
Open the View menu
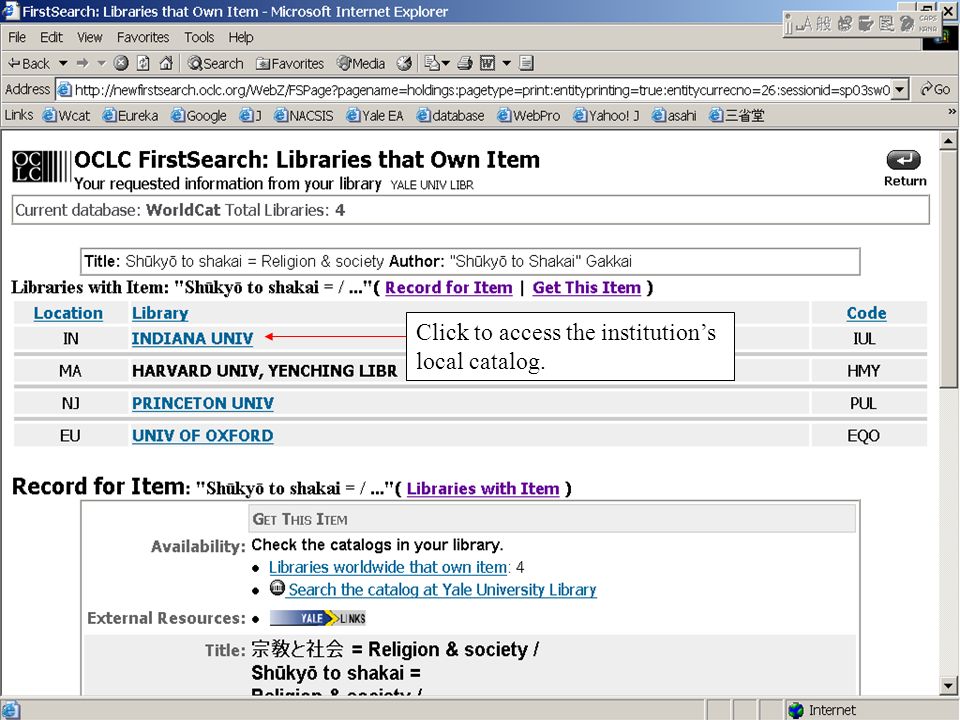click(89, 37)
